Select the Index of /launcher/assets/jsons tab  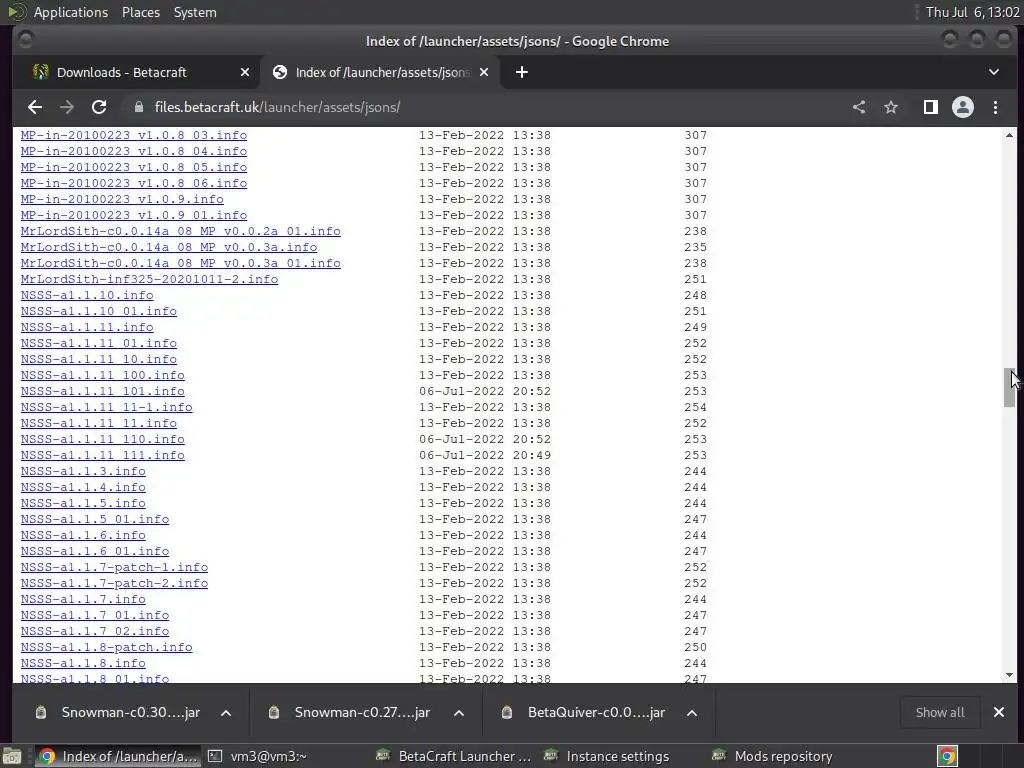381,72
